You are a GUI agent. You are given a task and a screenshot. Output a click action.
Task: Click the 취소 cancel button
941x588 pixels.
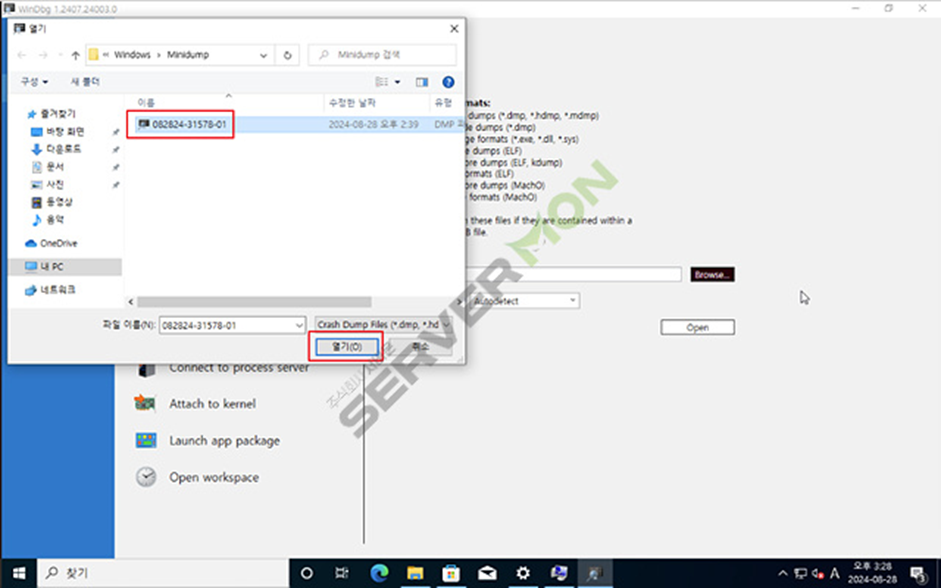point(421,346)
